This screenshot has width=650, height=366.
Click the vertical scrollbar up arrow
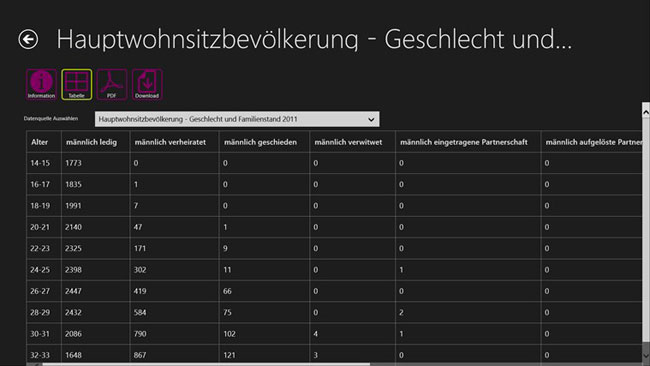coord(646,111)
